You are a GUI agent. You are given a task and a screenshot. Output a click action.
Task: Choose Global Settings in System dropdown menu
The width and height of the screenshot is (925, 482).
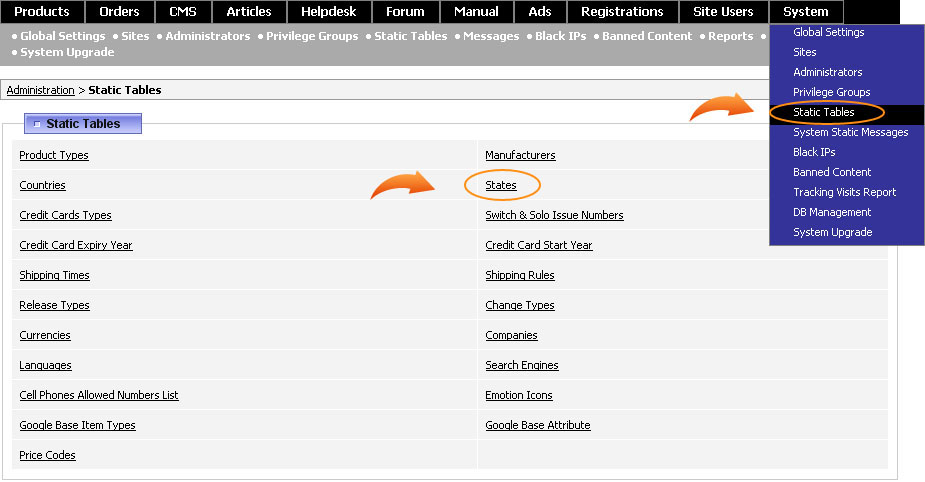pos(828,32)
